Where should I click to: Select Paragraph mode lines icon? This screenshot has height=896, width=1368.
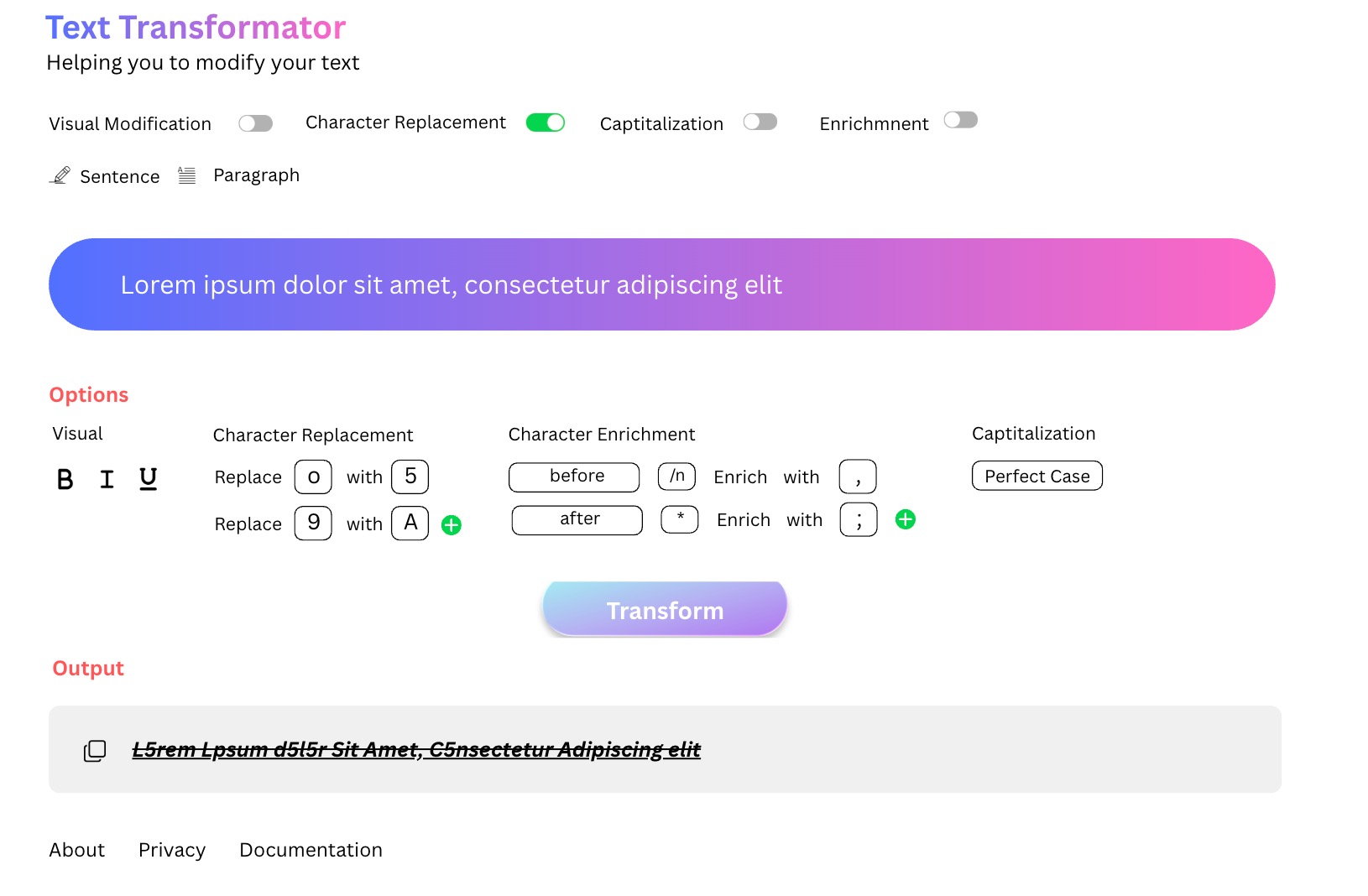tap(187, 175)
